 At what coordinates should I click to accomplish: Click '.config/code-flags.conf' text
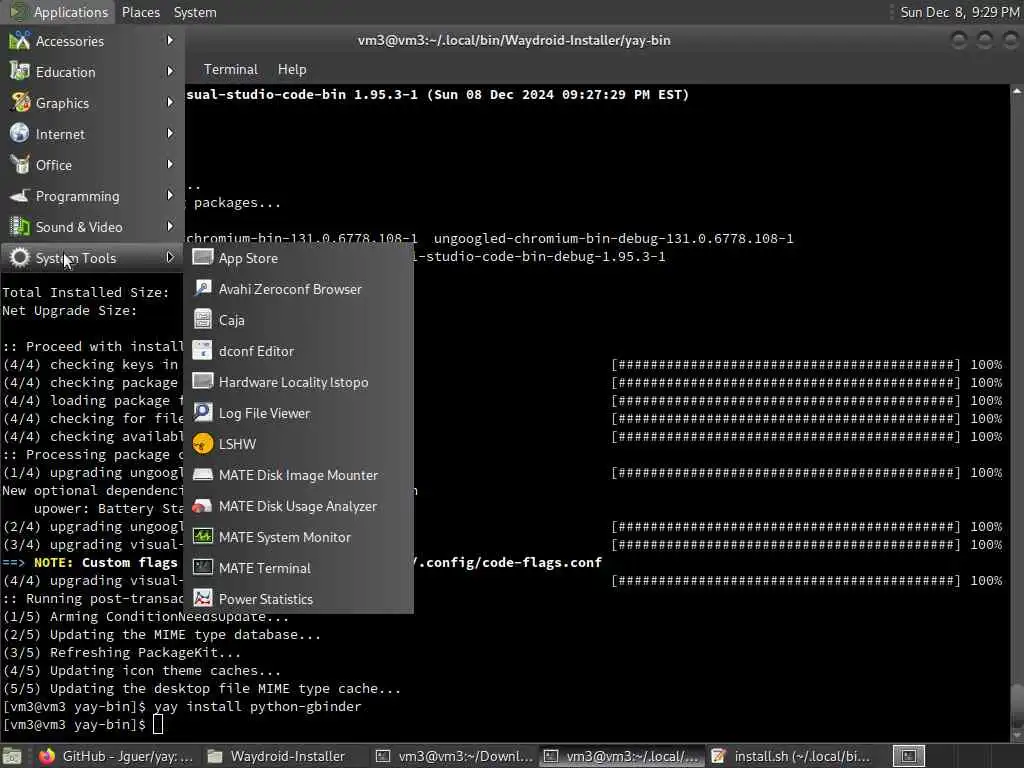click(x=510, y=562)
